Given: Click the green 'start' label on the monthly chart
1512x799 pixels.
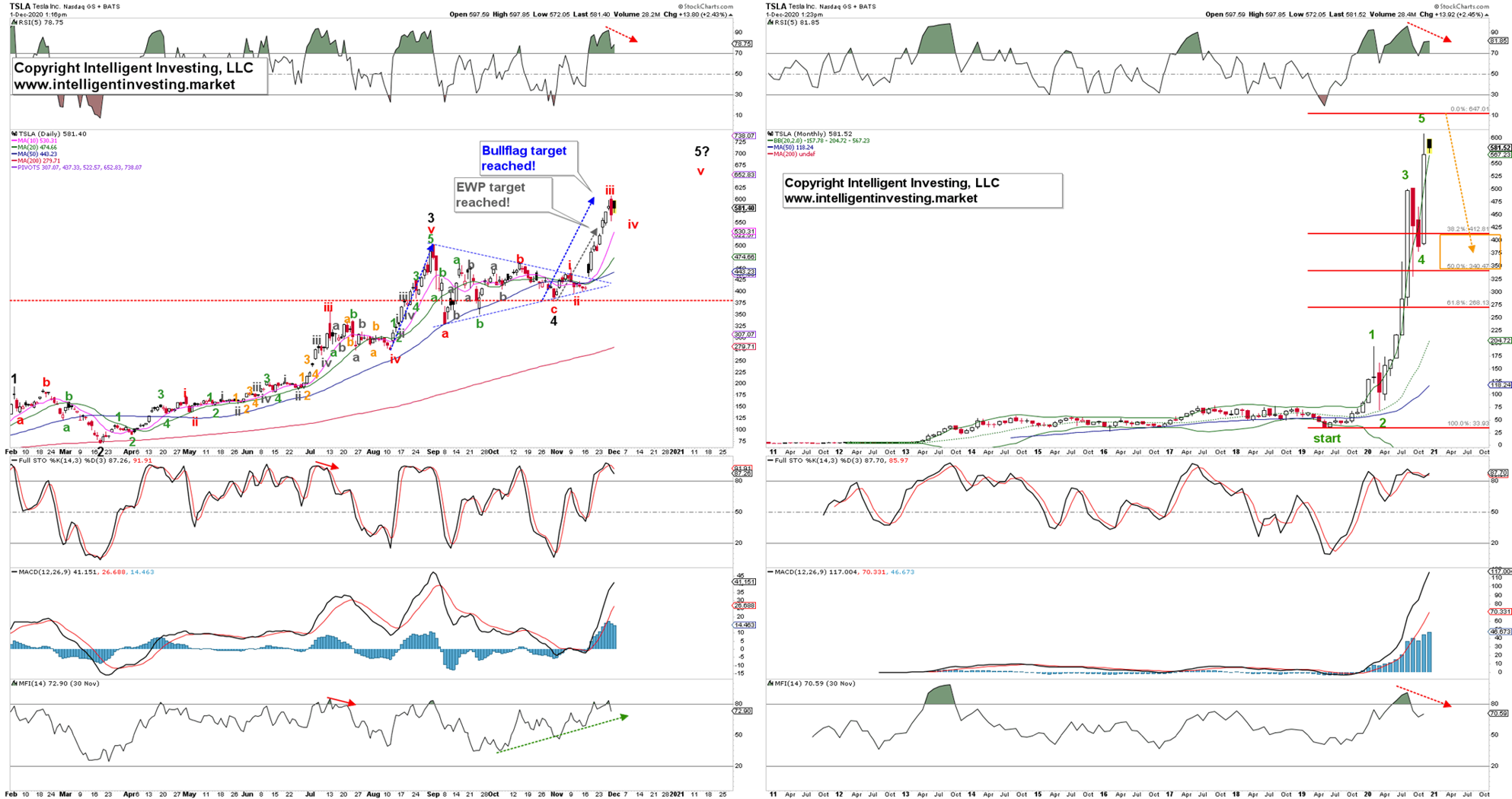Looking at the screenshot, I should pyautogui.click(x=1326, y=438).
